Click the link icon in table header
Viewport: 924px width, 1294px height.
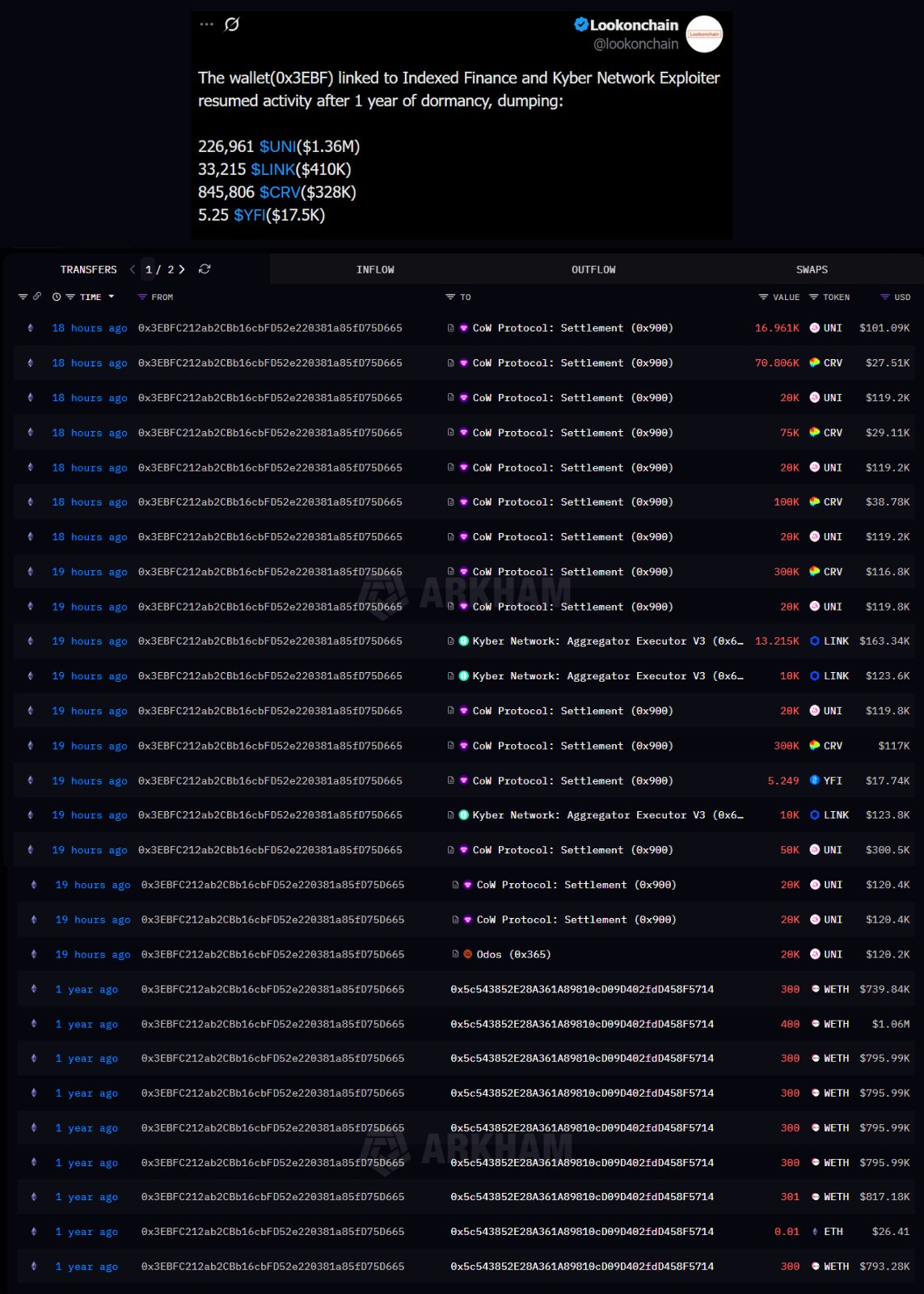(36, 297)
